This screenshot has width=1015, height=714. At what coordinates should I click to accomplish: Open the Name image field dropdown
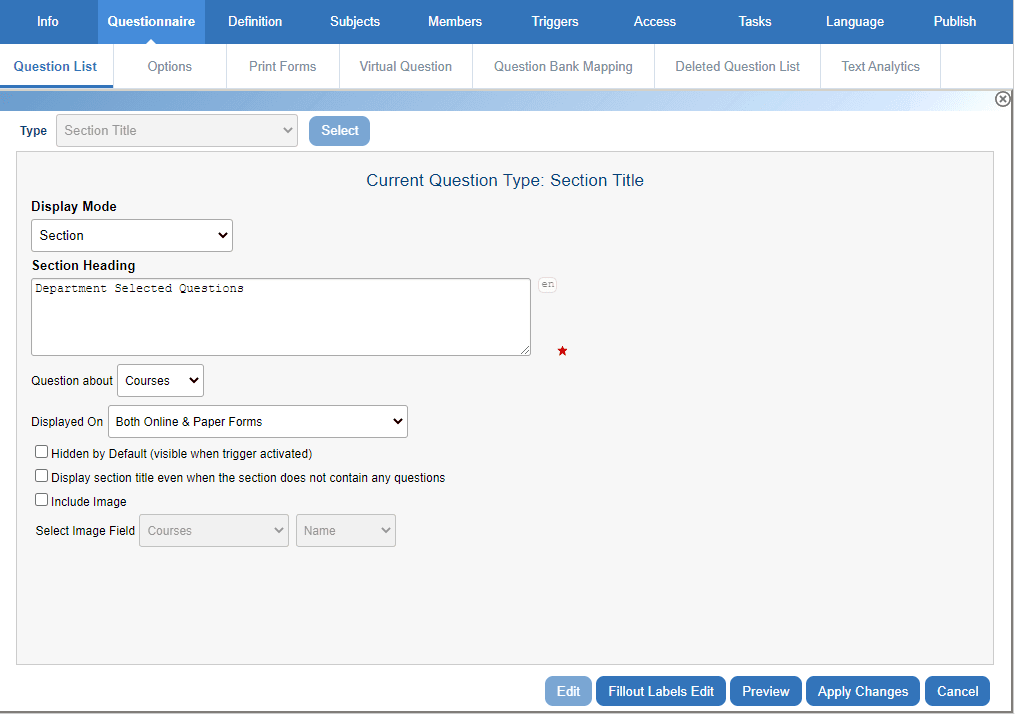click(346, 531)
